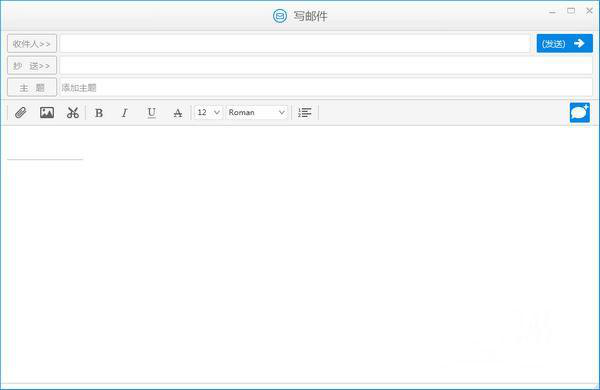Screen dimensions: 600x390
Task: Open the 收件人>> recipient picker
Action: [32, 44]
